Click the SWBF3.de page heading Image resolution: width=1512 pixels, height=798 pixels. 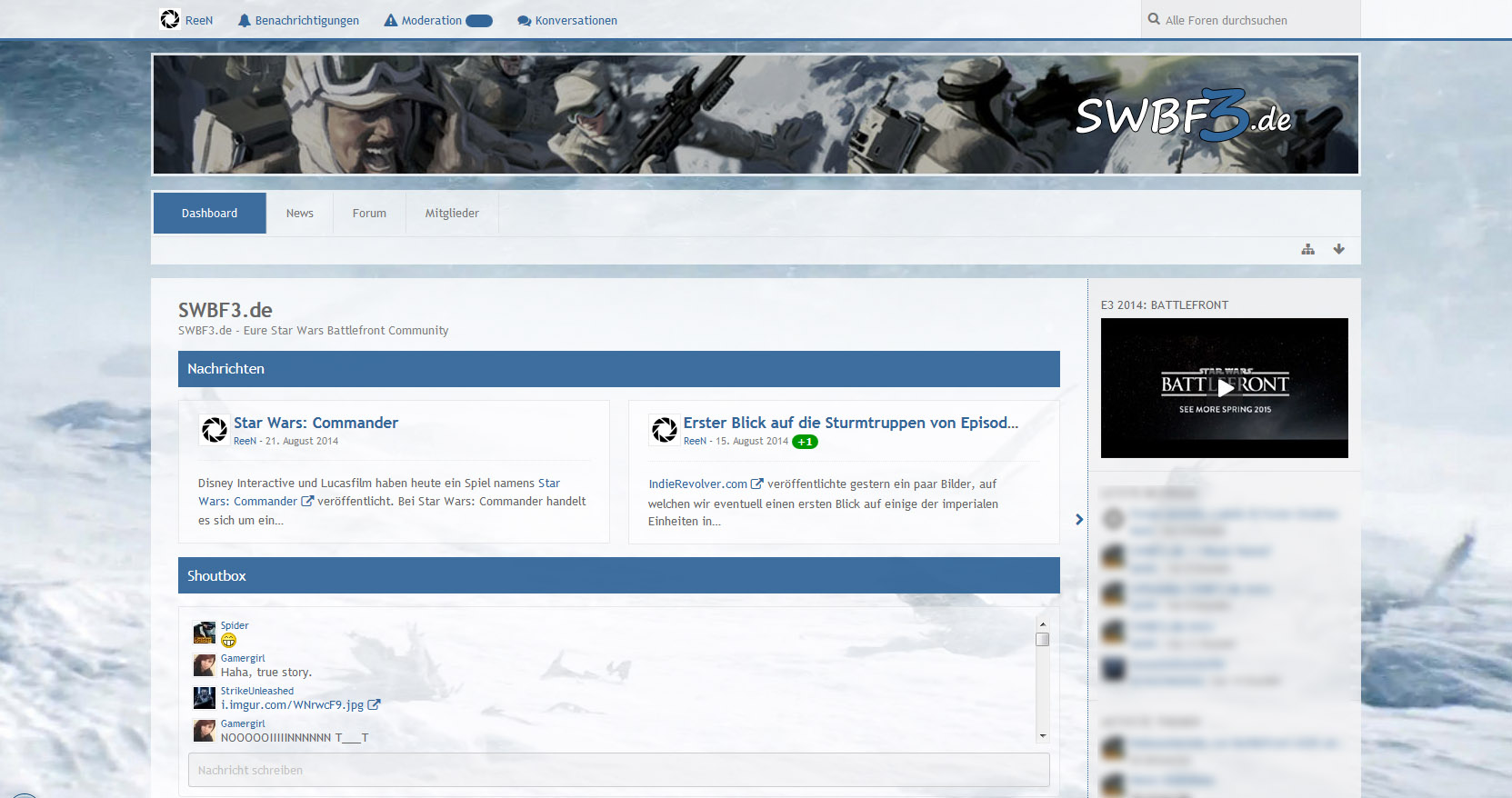[225, 310]
